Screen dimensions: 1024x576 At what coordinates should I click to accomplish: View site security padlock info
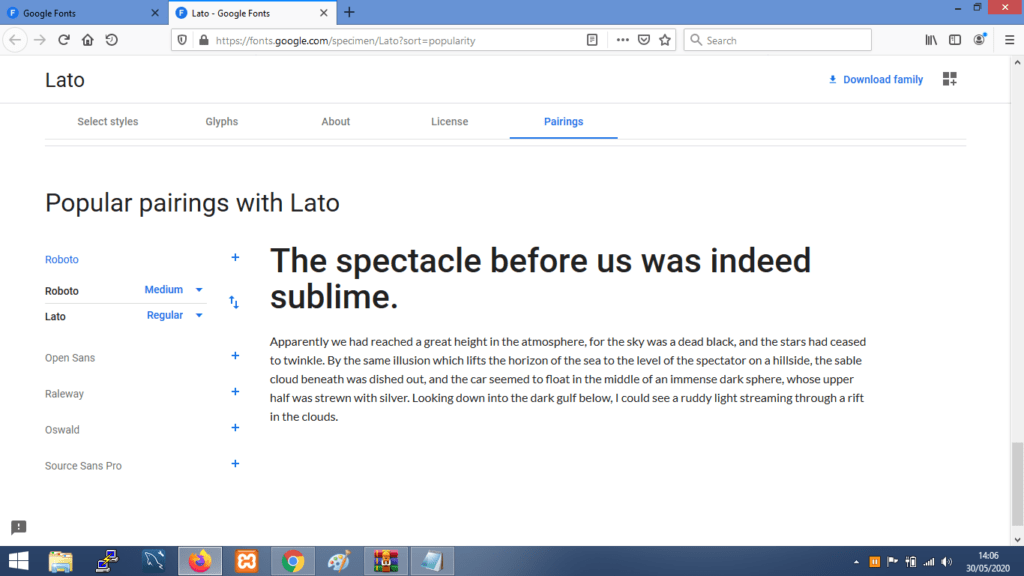[x=204, y=40]
